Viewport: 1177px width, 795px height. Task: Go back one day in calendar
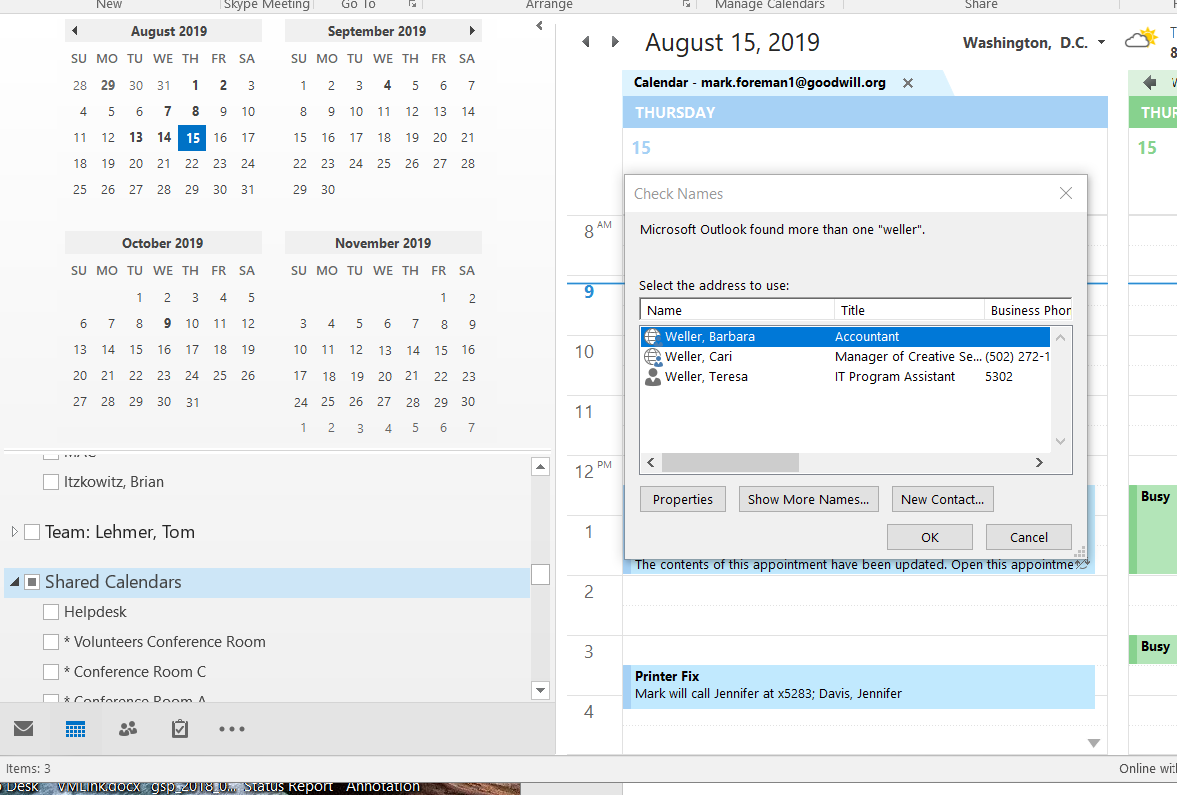(x=586, y=42)
